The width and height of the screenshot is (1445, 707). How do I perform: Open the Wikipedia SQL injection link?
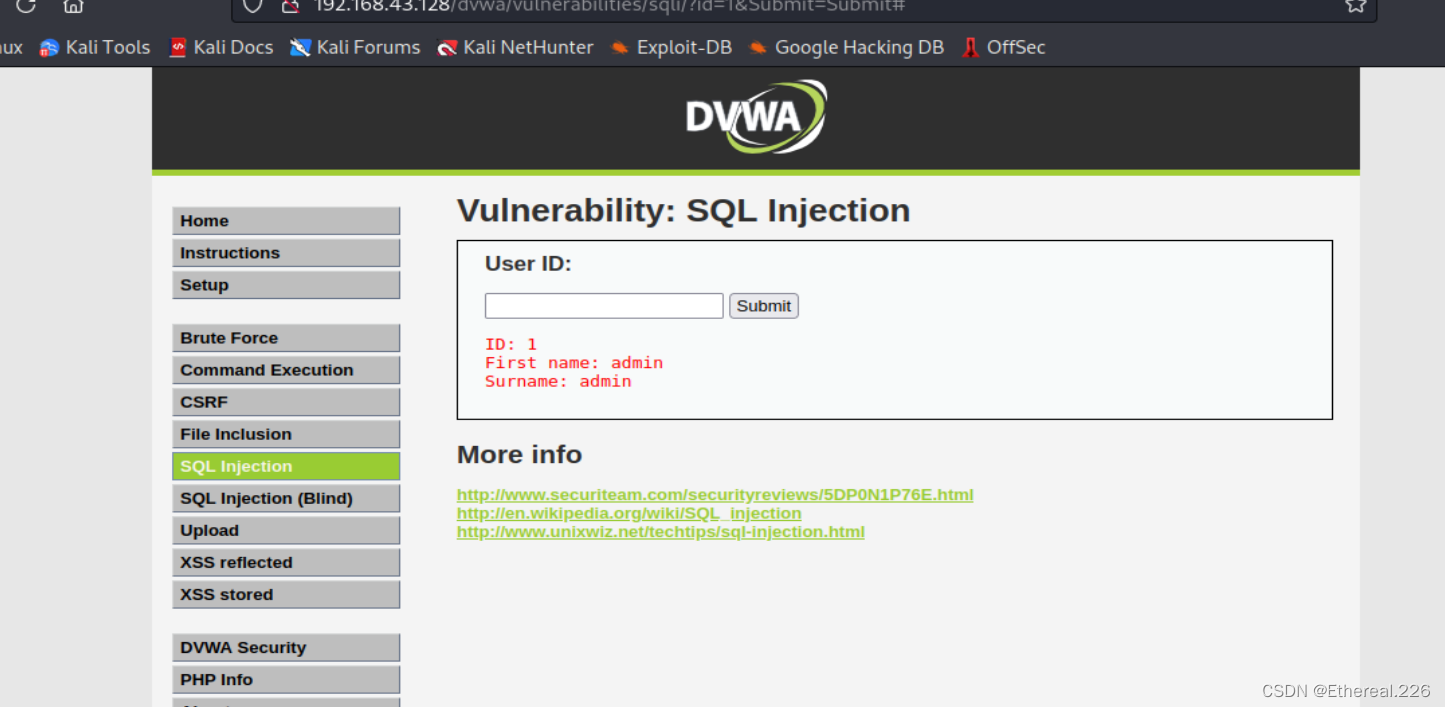coord(629,513)
